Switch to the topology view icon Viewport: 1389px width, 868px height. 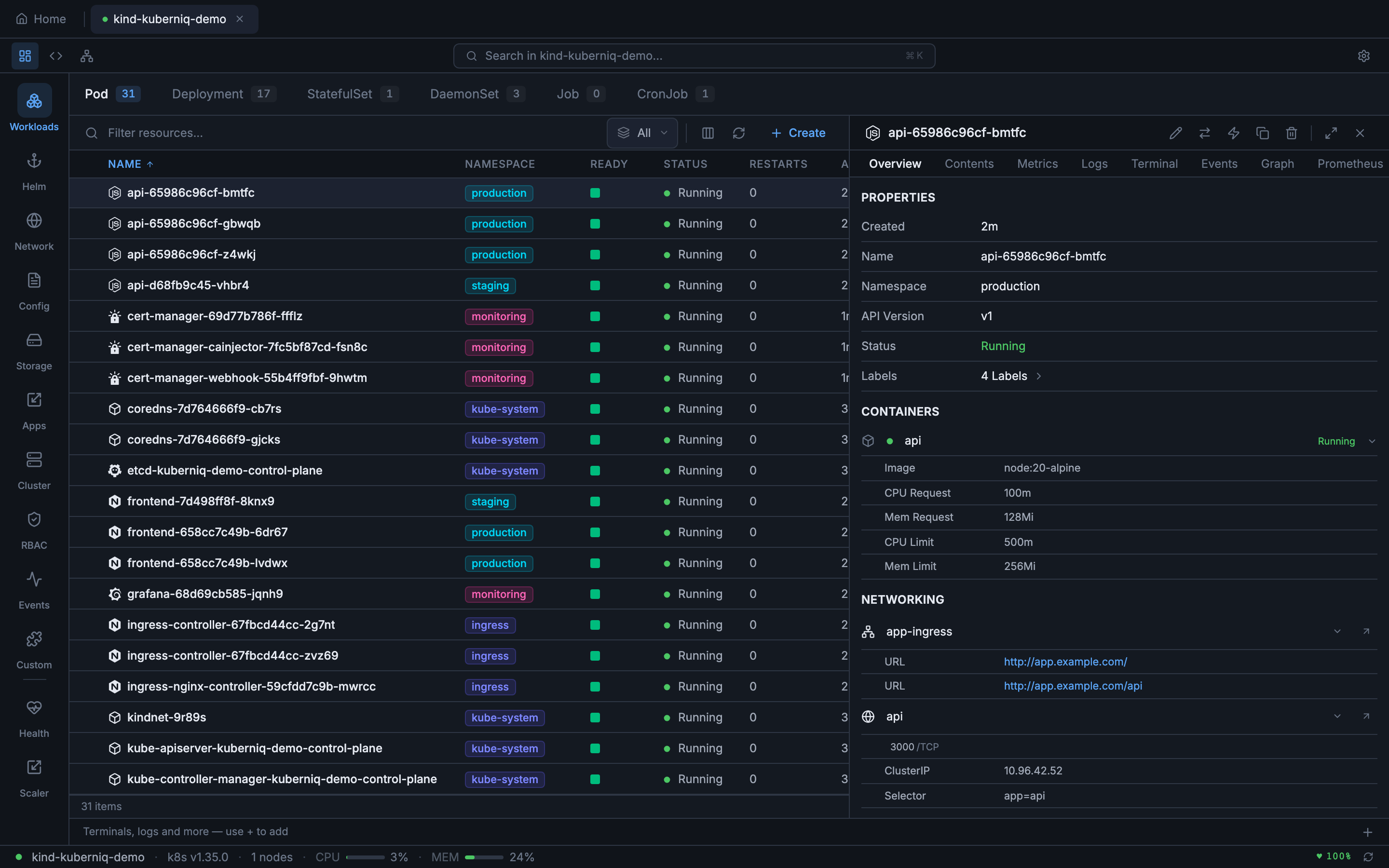click(87, 55)
